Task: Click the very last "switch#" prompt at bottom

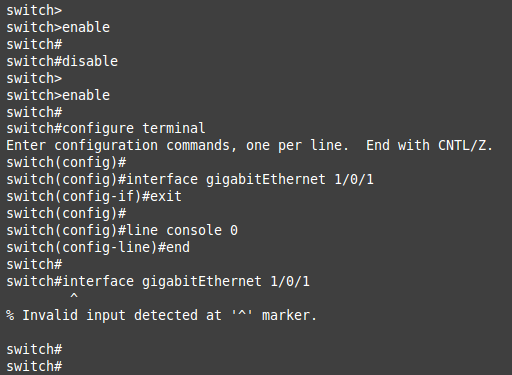Action: point(34,366)
